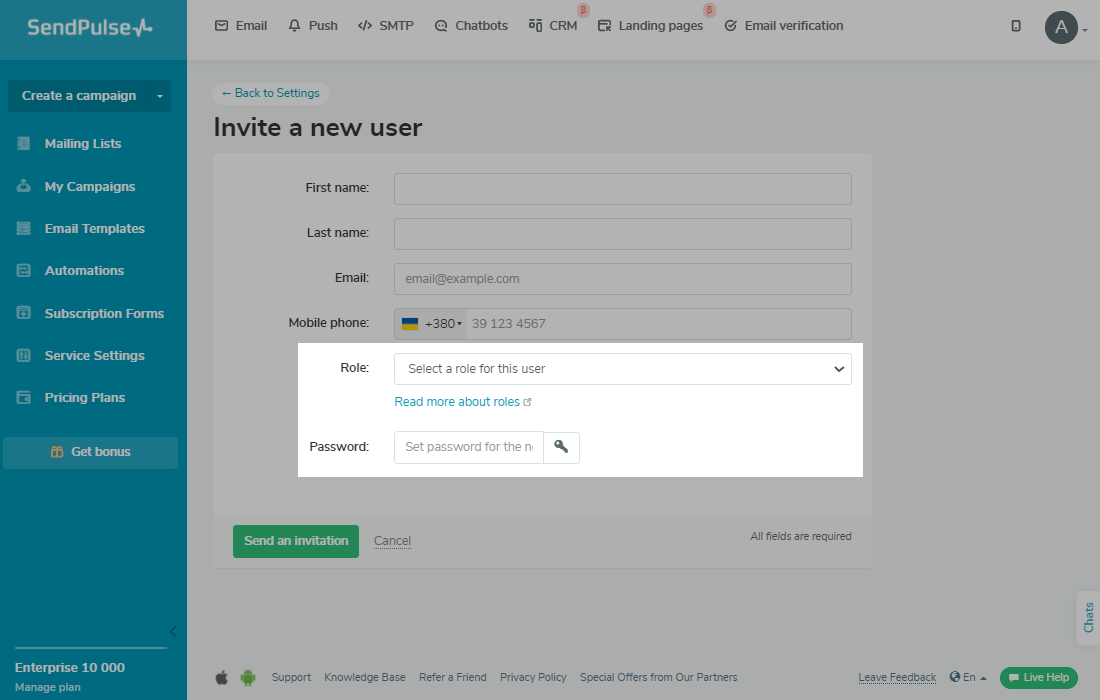Screen dimensions: 1100x700
Task: Open the Live Help chat button
Action: click(1038, 677)
